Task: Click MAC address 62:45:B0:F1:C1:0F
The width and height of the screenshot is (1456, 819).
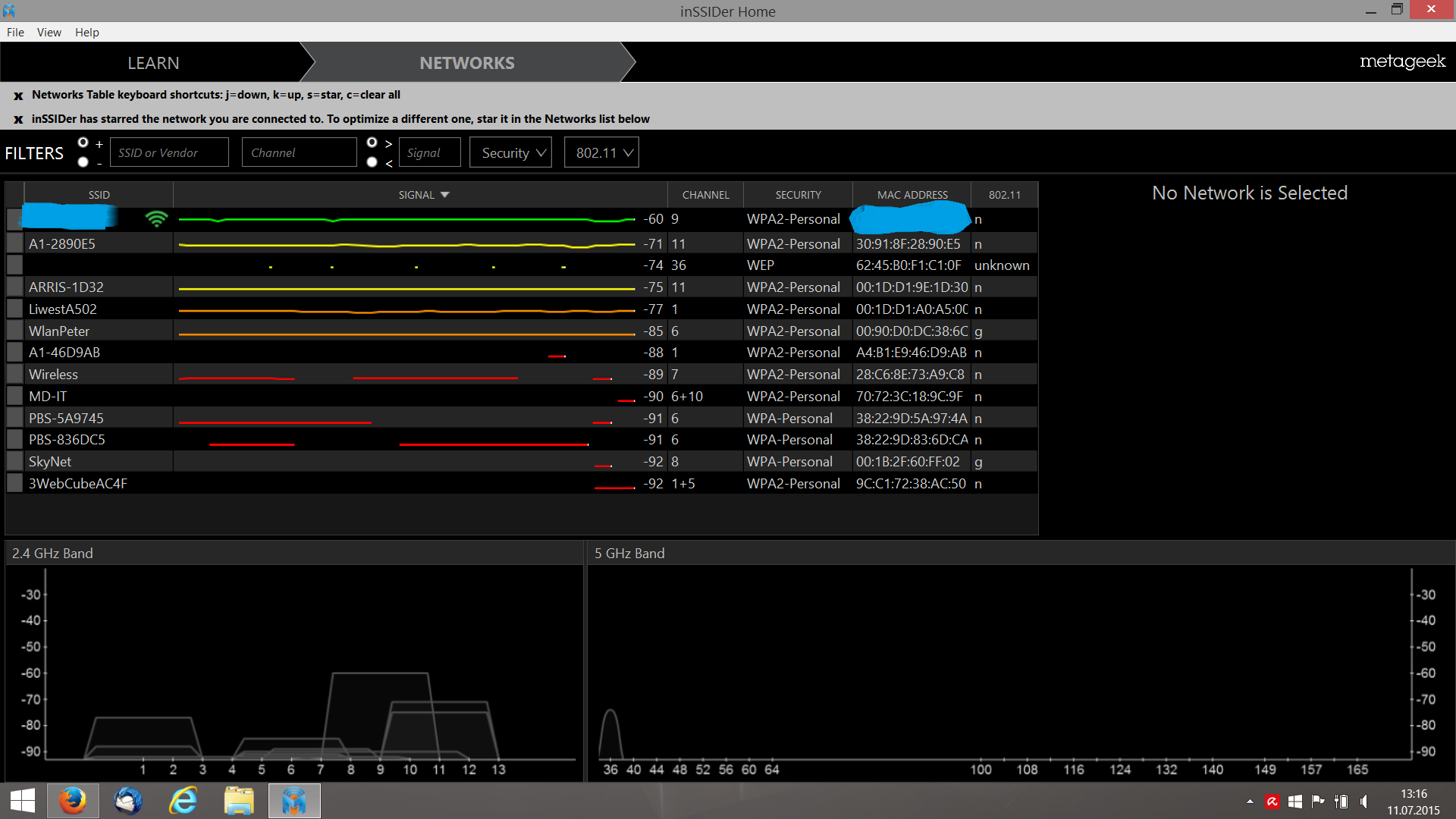Action: coord(908,265)
